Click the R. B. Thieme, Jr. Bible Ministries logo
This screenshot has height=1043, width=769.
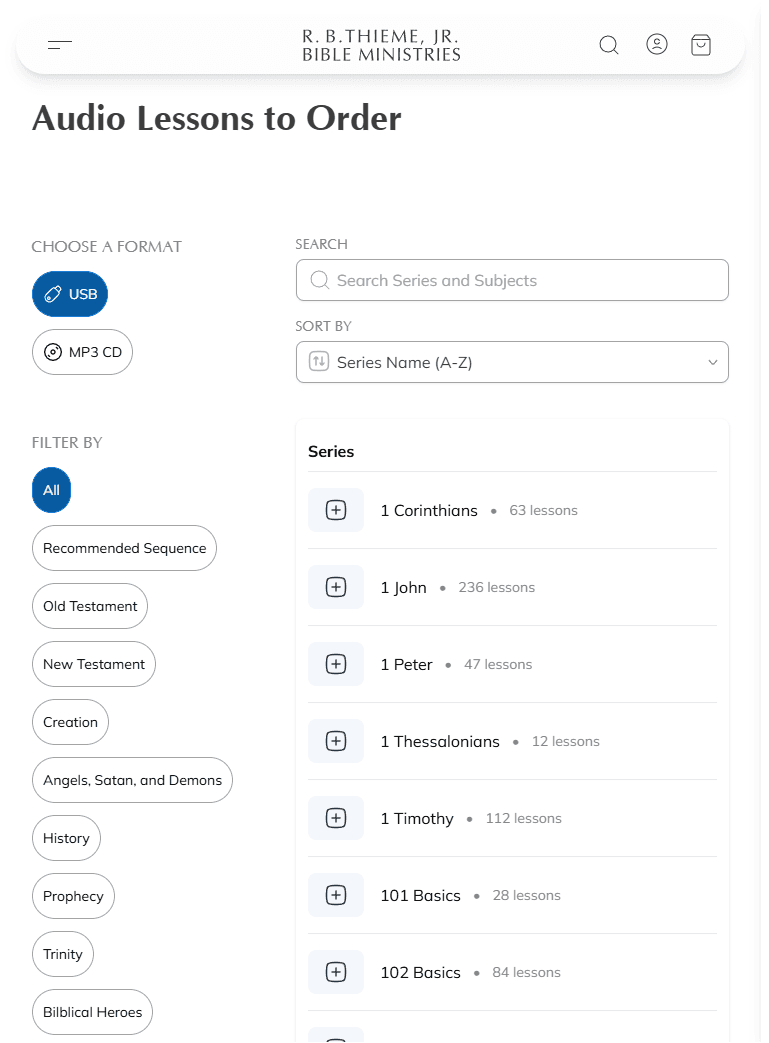pyautogui.click(x=380, y=44)
